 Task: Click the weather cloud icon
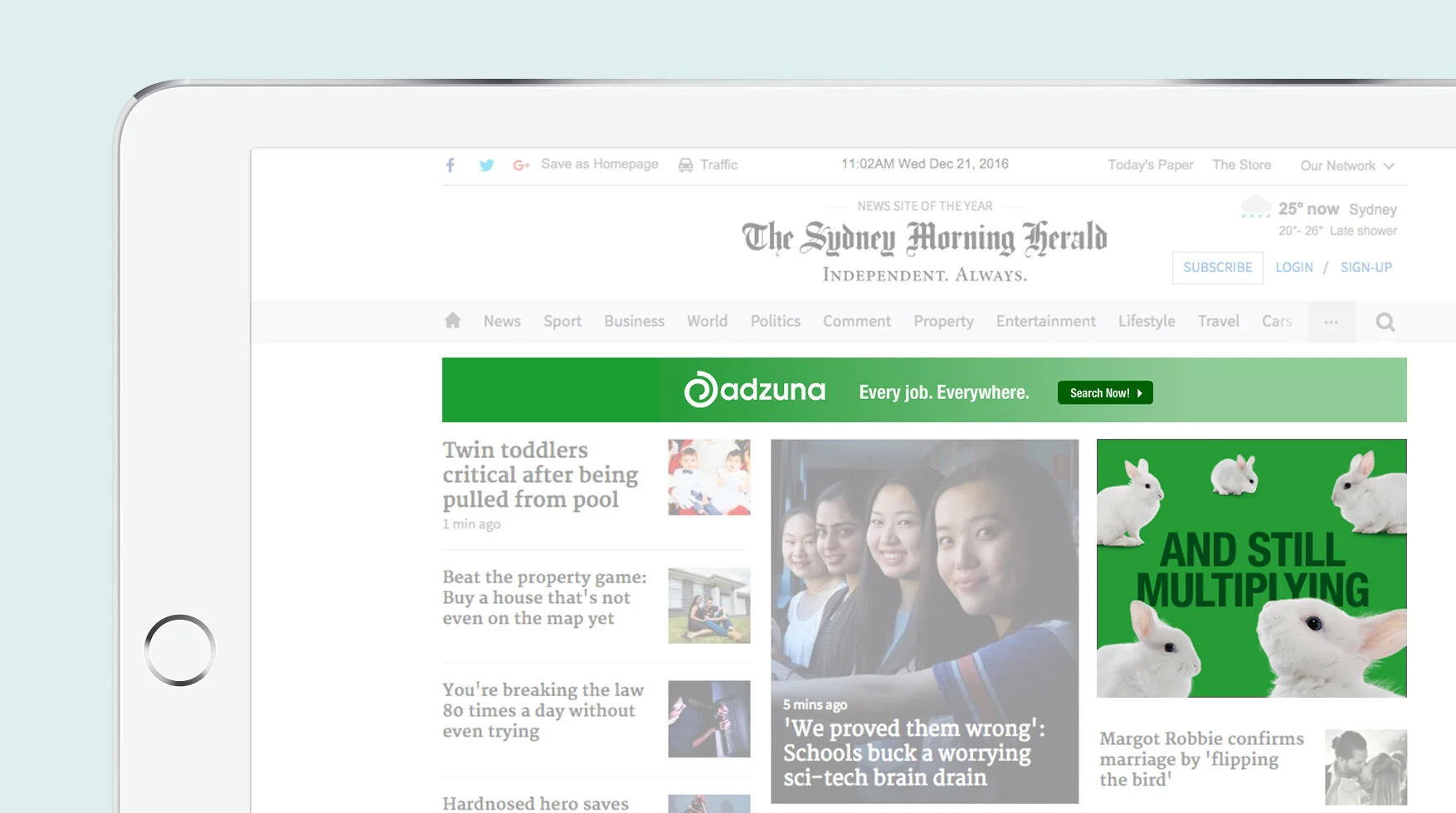[x=1255, y=207]
